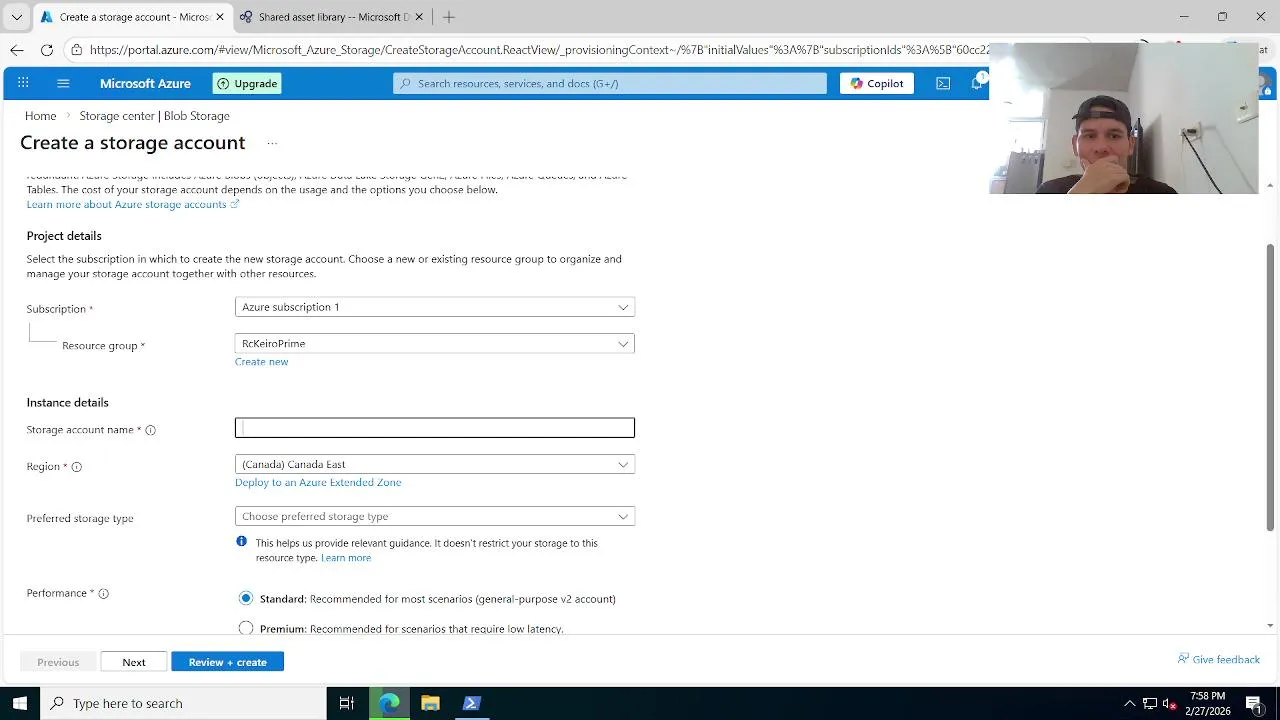1280x720 pixels.
Task: Click the Give feedback link text
Action: [x=1226, y=660]
